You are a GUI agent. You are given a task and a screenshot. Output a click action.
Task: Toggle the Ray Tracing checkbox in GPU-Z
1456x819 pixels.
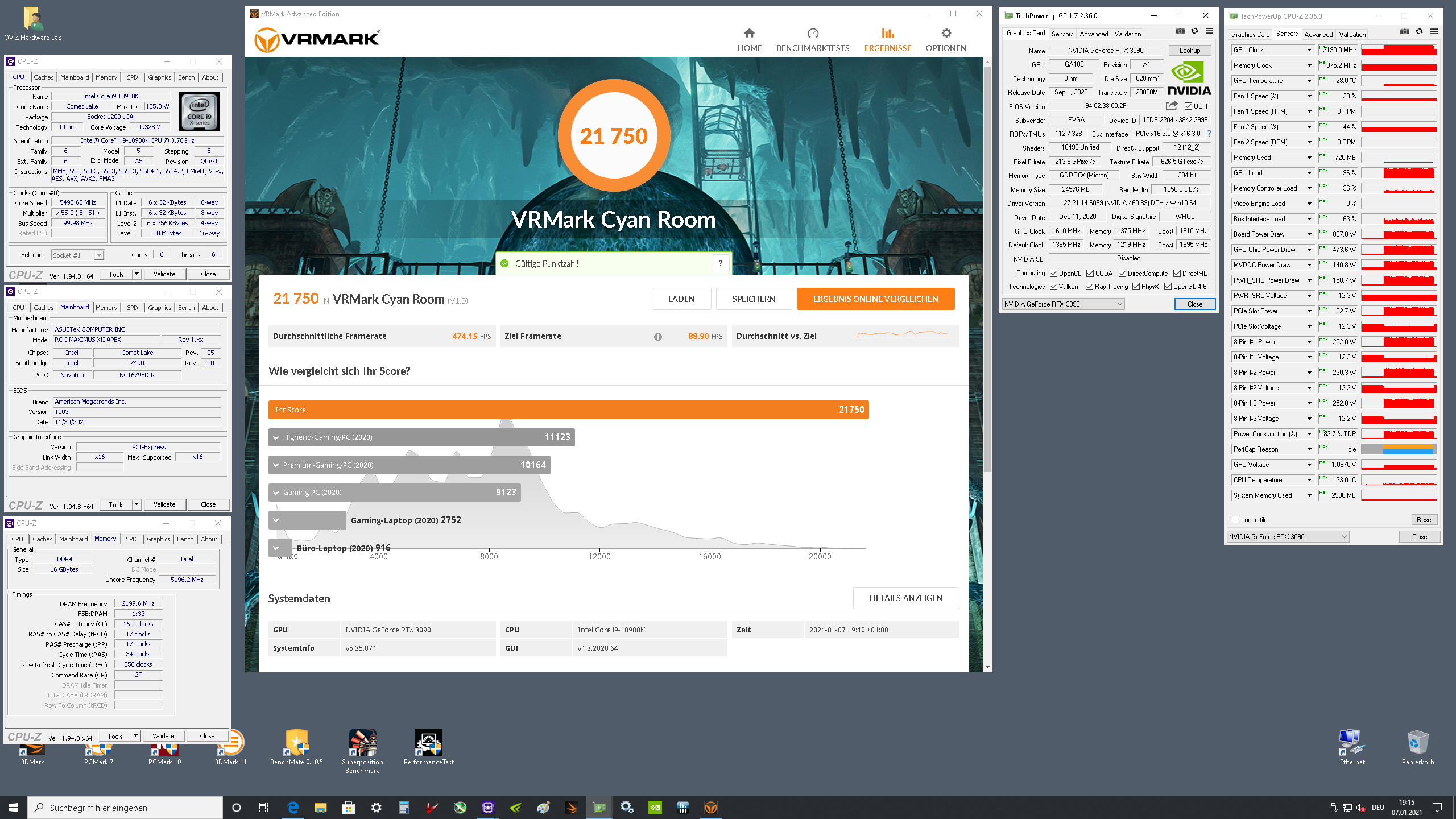(x=1089, y=287)
